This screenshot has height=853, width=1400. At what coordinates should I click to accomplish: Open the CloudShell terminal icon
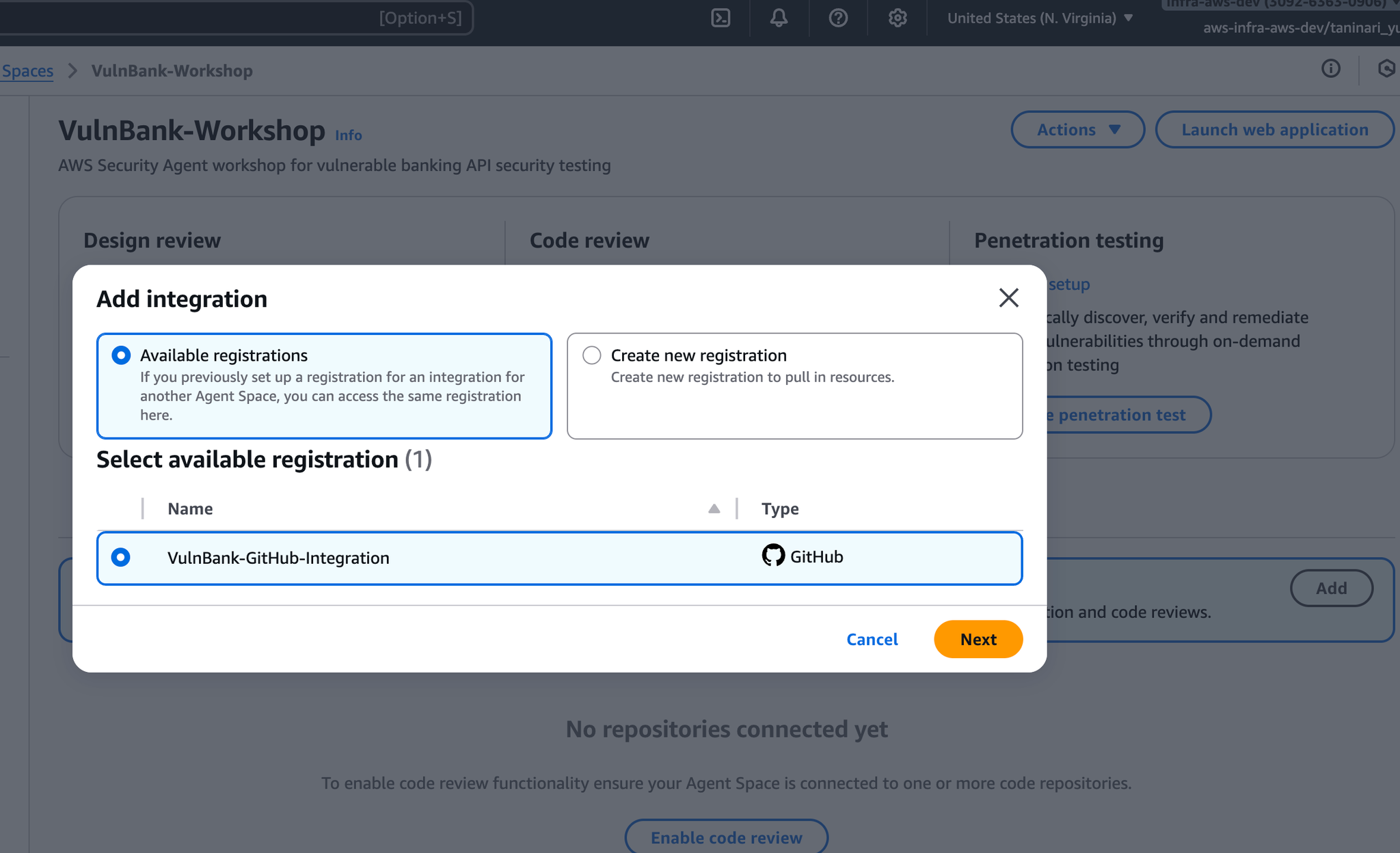coord(721,18)
